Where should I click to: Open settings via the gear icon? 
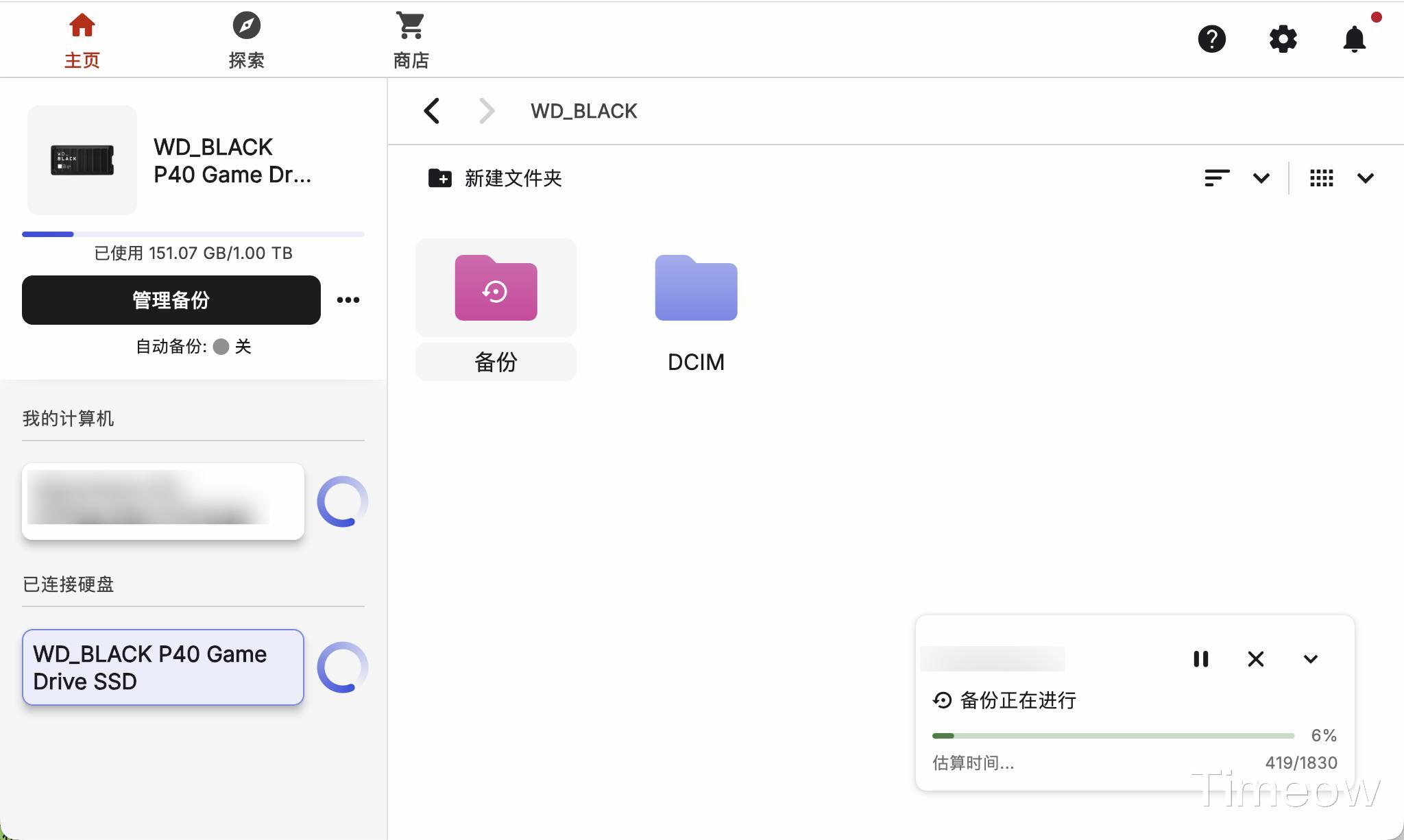(x=1283, y=39)
